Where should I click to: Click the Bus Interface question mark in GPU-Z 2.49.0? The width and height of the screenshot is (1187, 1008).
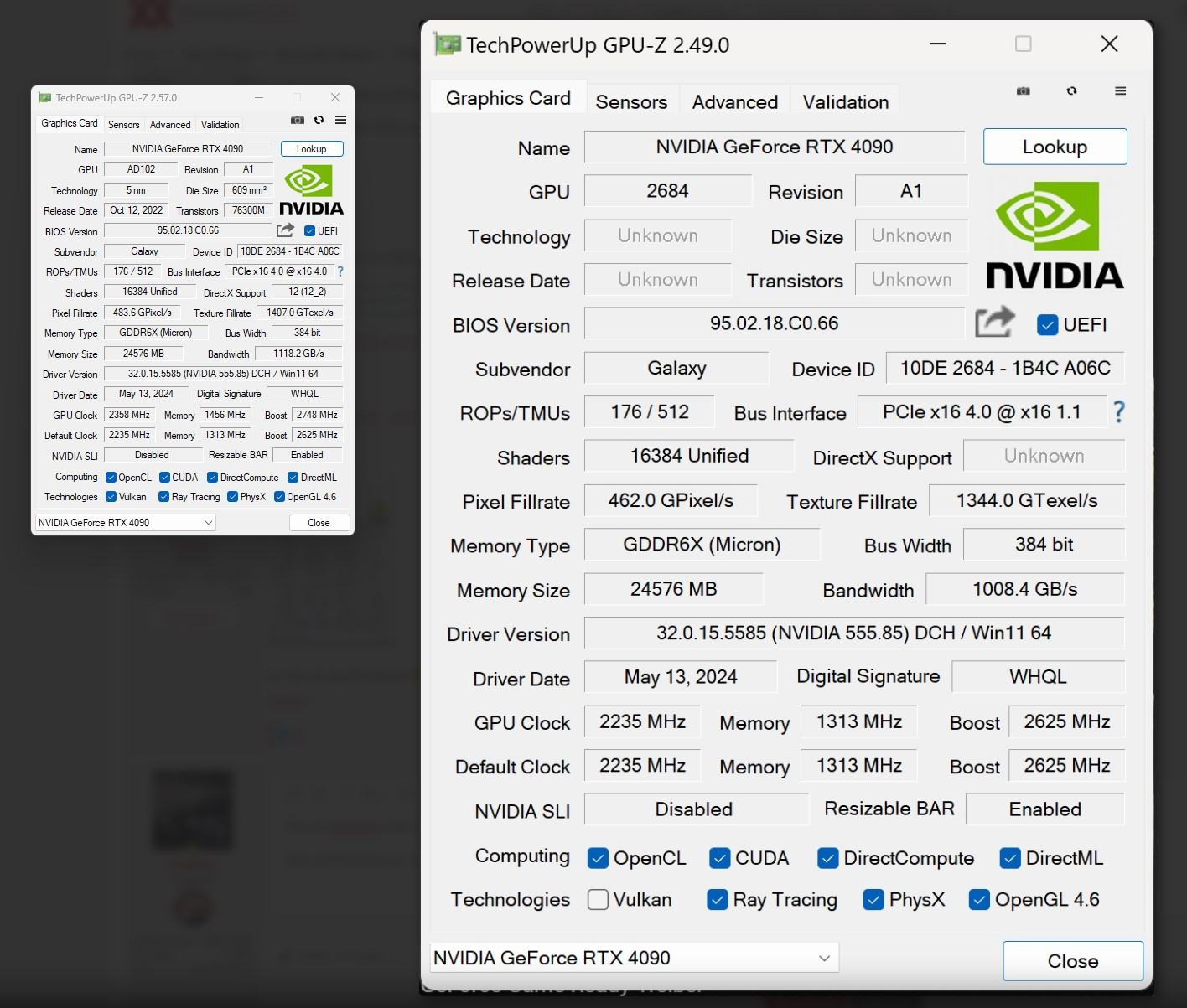tap(1118, 411)
